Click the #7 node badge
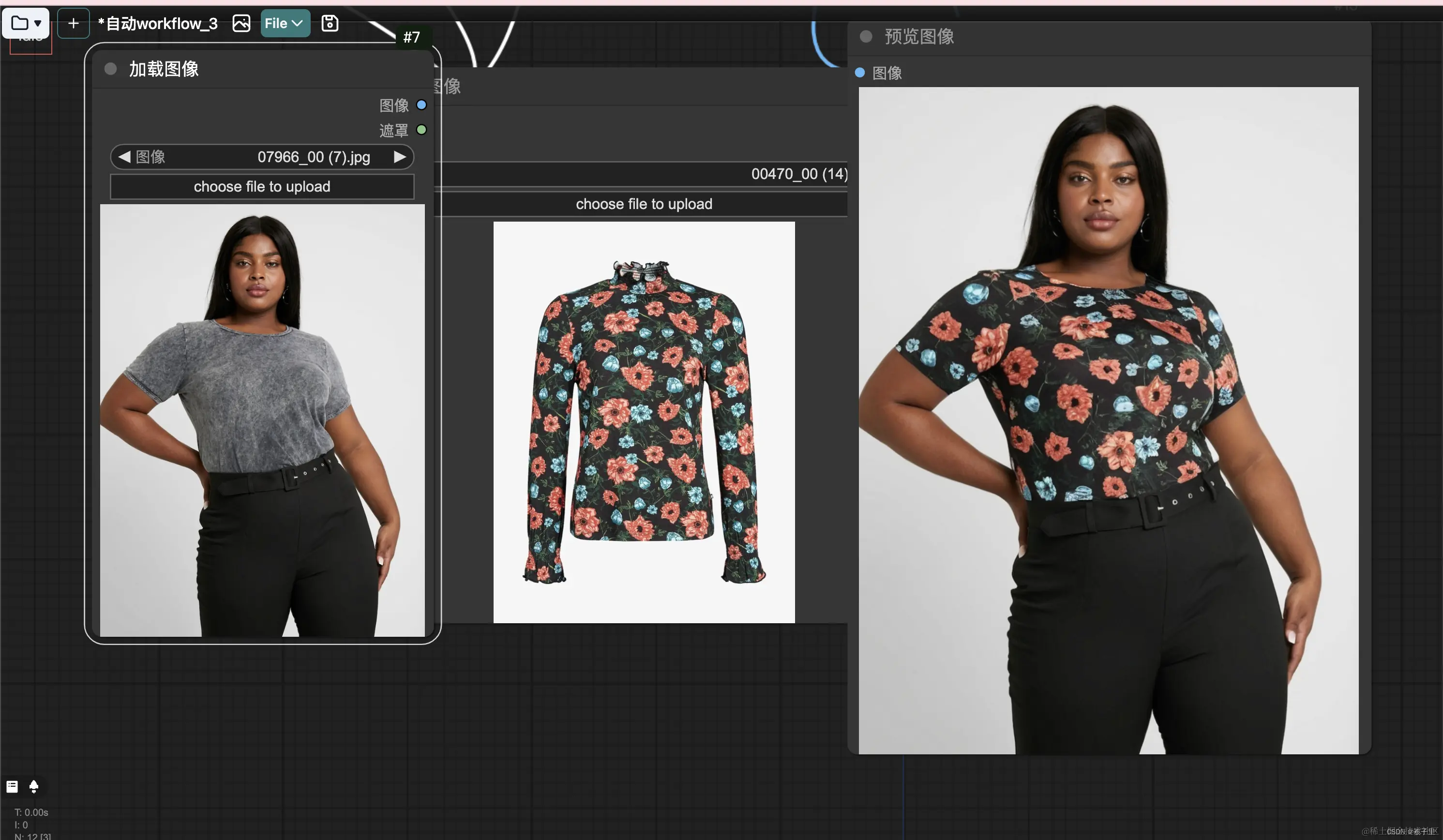The width and height of the screenshot is (1443, 840). 411,37
